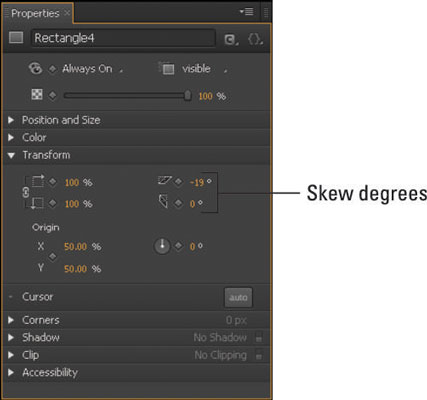Click the Rectangle4 name field

tap(123, 38)
